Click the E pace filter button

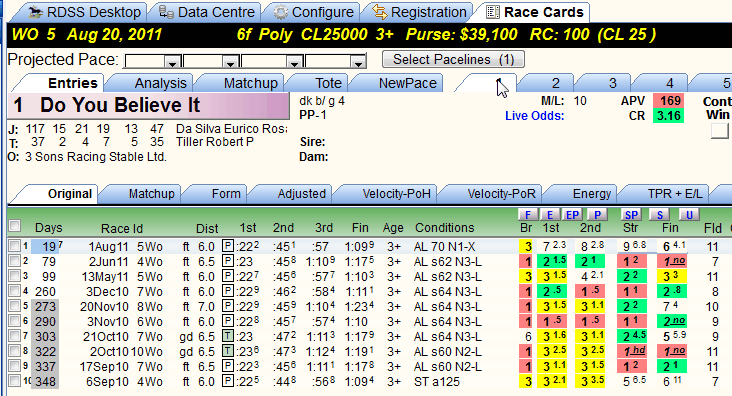[x=549, y=215]
